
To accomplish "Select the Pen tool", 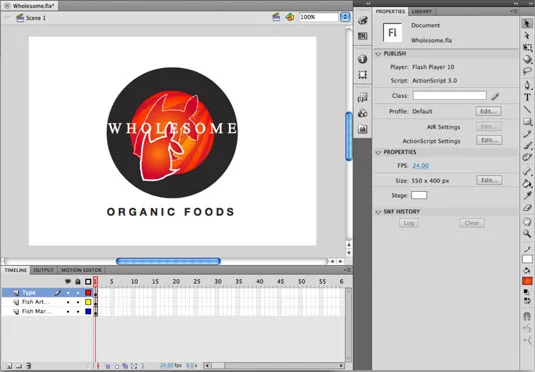I will pyautogui.click(x=527, y=85).
